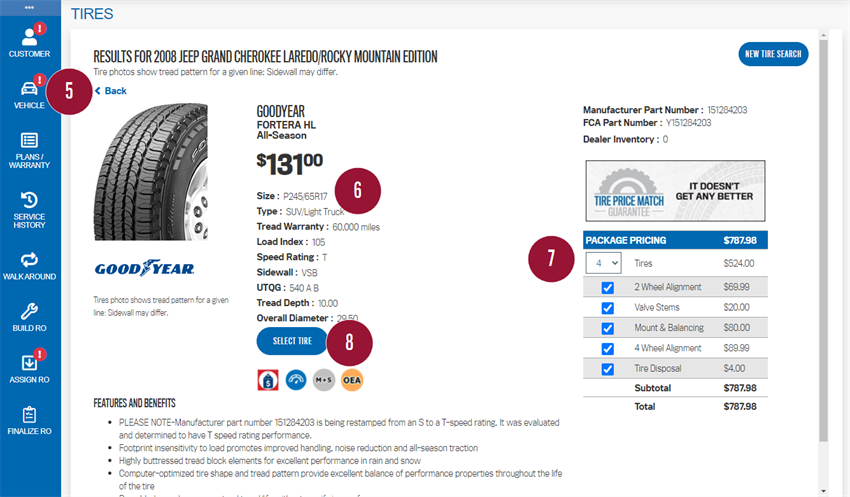
Task: Click the Manufacturer Part Number 151284203
Action: click(x=727, y=110)
